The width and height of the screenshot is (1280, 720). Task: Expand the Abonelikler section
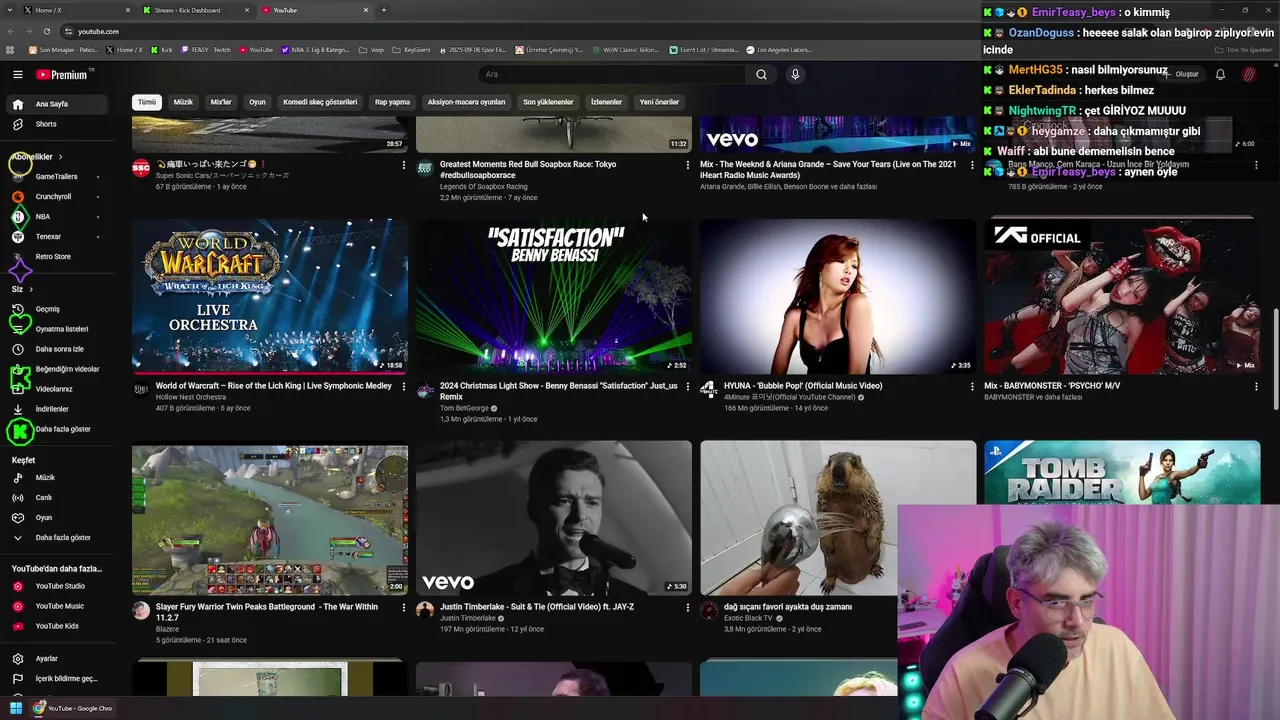pyautogui.click(x=37, y=157)
